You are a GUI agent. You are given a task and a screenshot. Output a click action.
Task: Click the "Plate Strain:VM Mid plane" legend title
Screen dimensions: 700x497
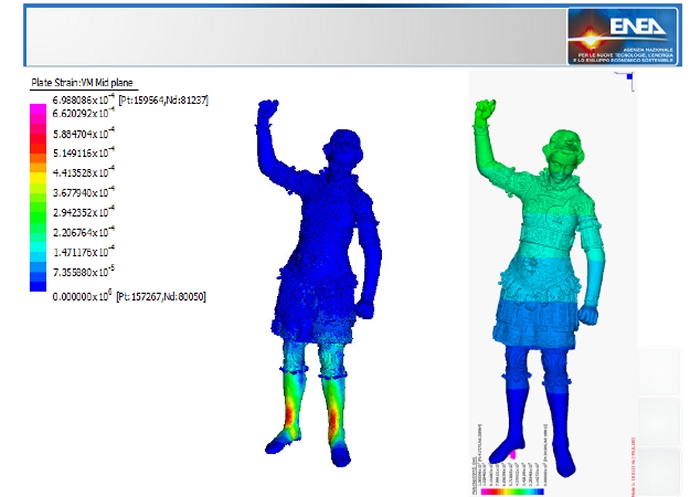[x=83, y=82]
